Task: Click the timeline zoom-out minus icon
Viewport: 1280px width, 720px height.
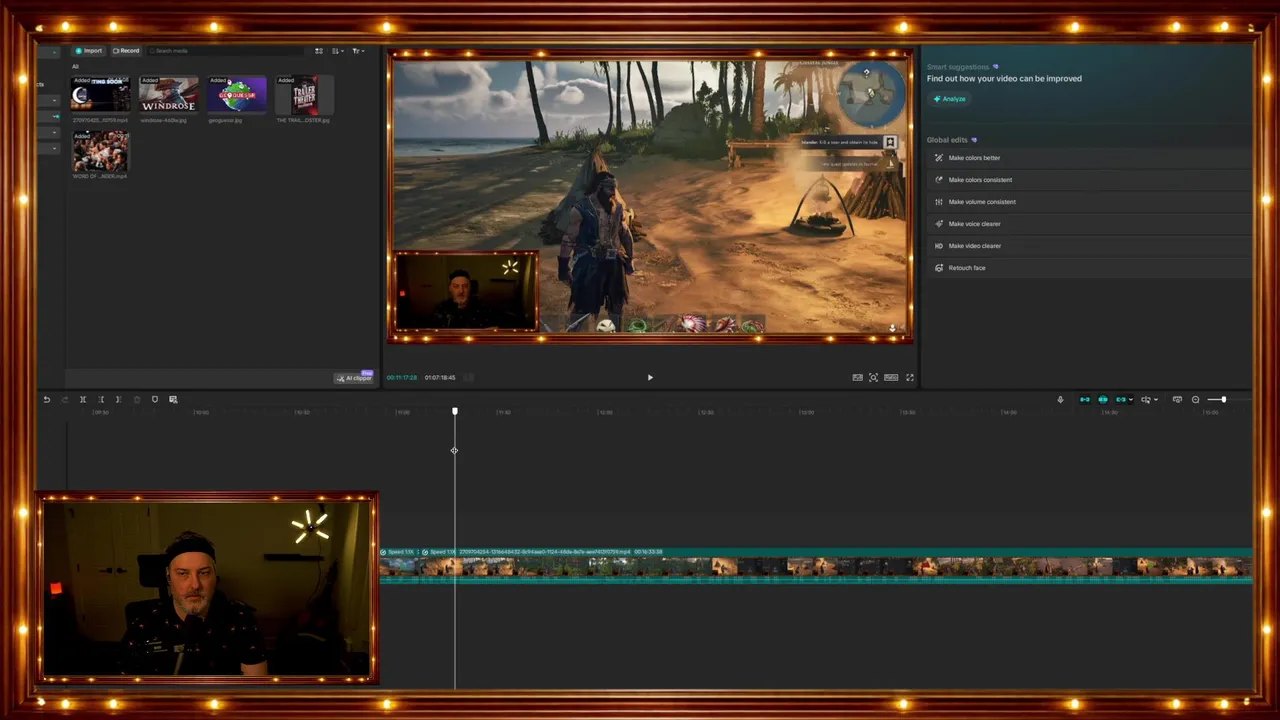Action: click(1195, 400)
